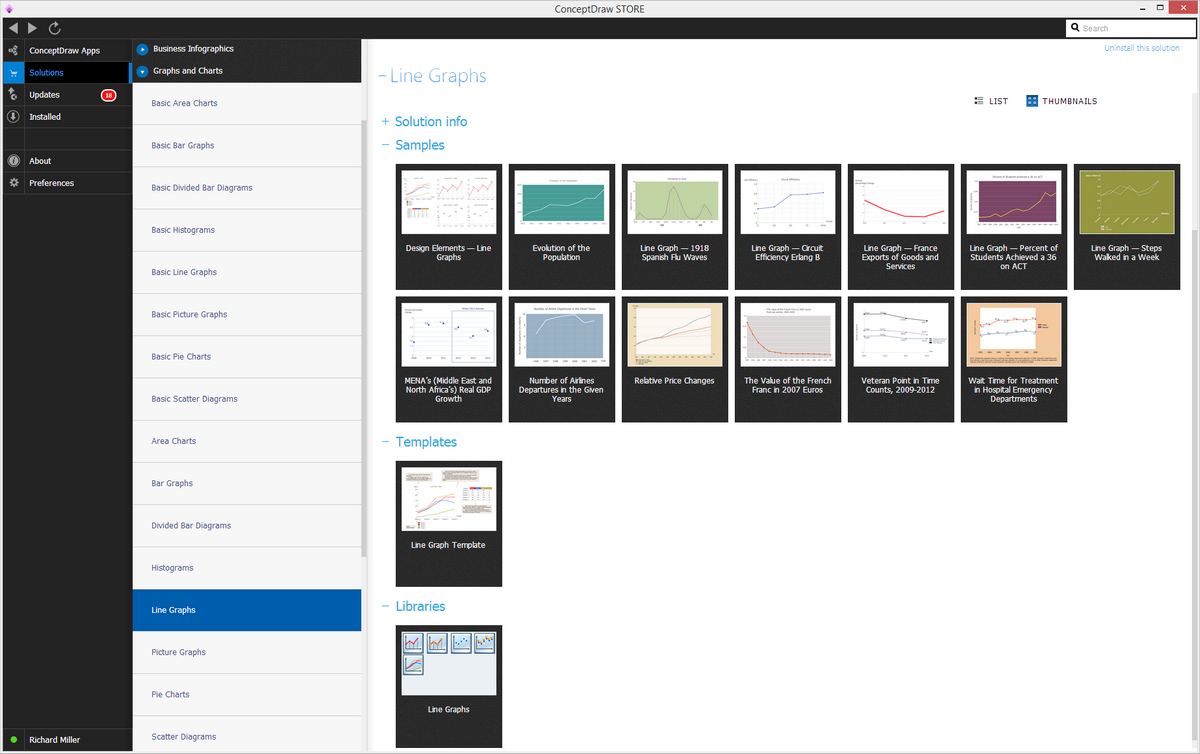Image resolution: width=1200 pixels, height=754 pixels.
Task: Click the solutions list vertical scrollbar
Action: pos(364,338)
